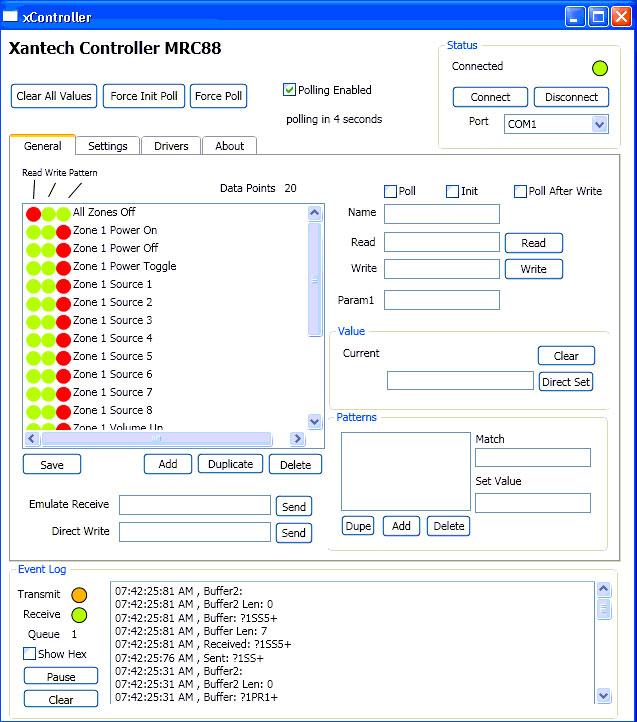Click the orange Transmit indicator light
This screenshot has width=637, height=722.
pos(79,594)
